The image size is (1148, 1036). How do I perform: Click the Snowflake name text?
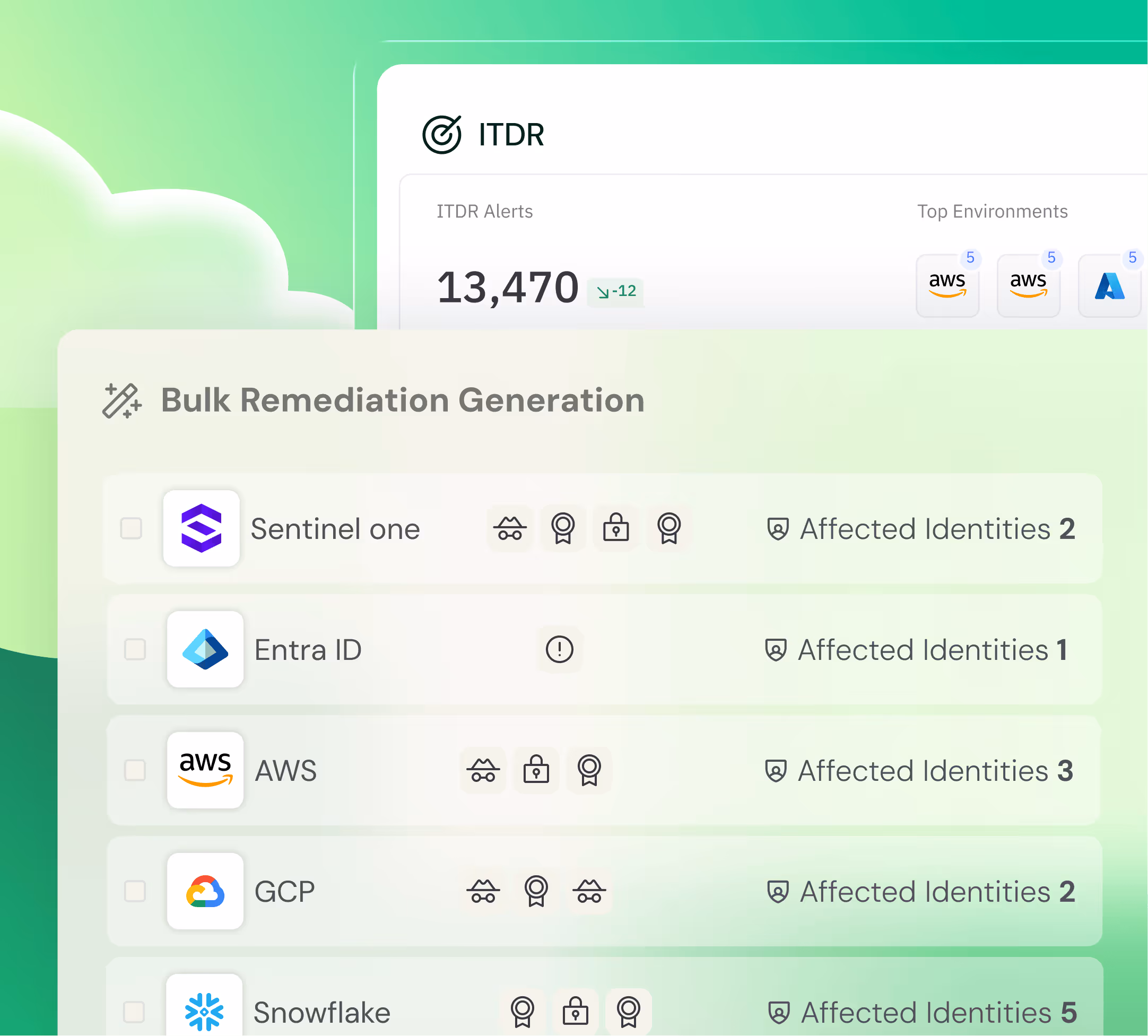pyautogui.click(x=322, y=1013)
